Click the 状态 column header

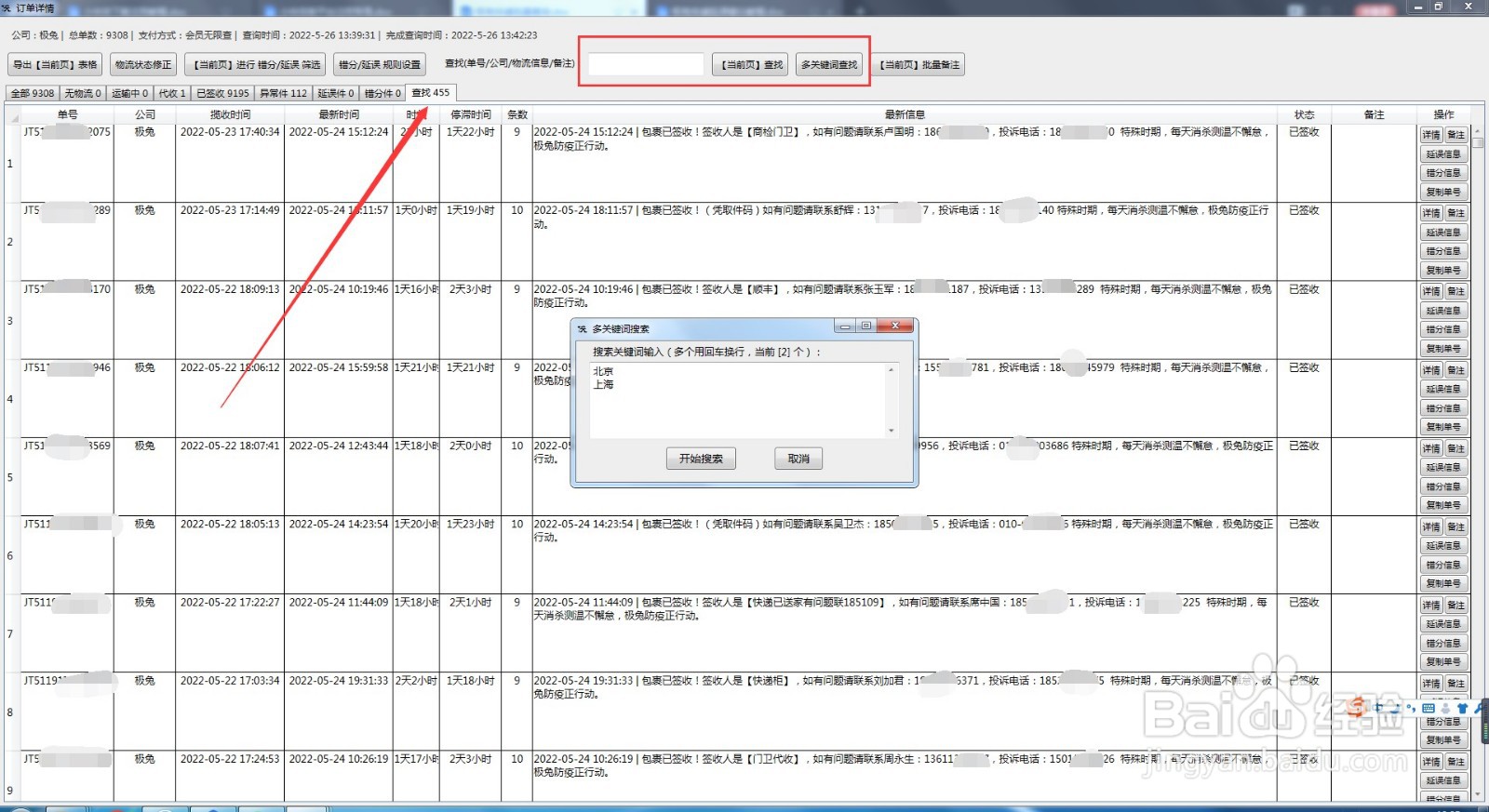1304,114
